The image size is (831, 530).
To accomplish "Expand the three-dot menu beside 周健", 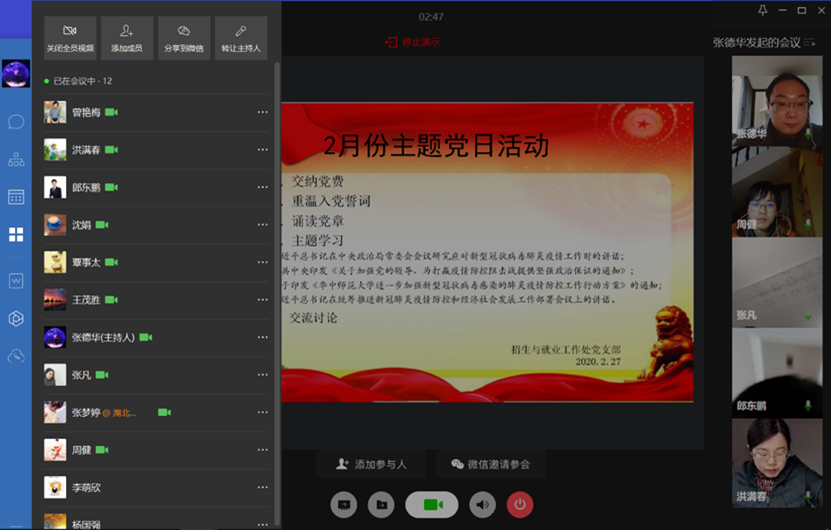I will coord(262,450).
